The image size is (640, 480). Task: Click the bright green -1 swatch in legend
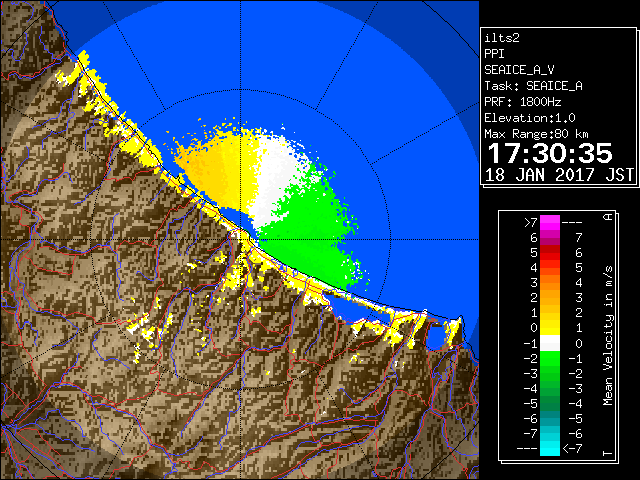[x=550, y=358]
